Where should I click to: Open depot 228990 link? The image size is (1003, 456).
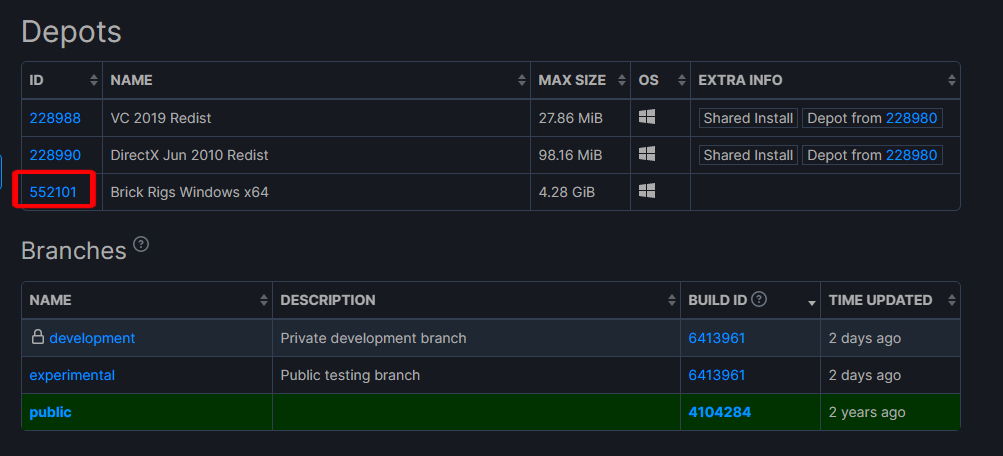pos(55,155)
